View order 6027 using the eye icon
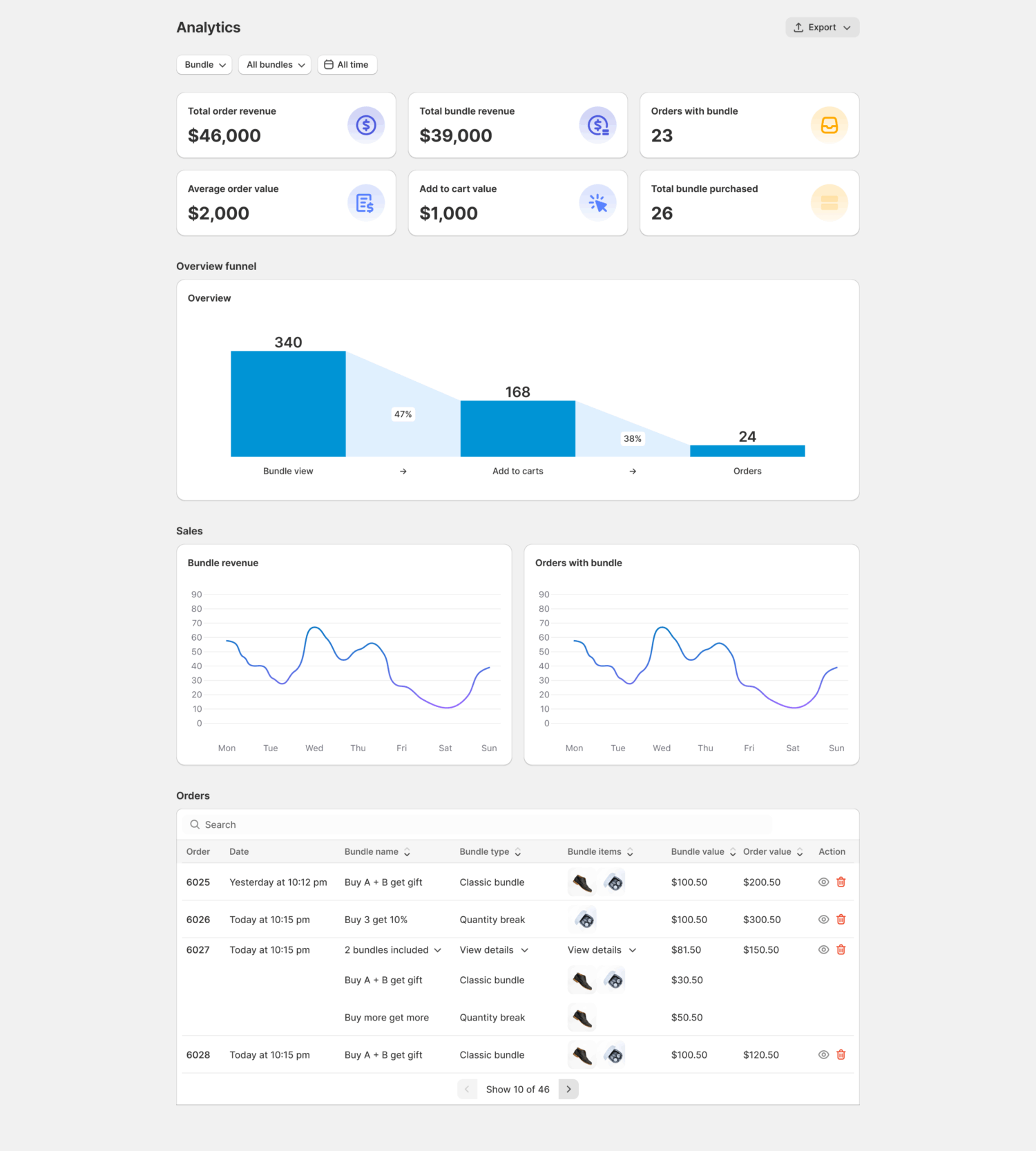 (x=823, y=949)
